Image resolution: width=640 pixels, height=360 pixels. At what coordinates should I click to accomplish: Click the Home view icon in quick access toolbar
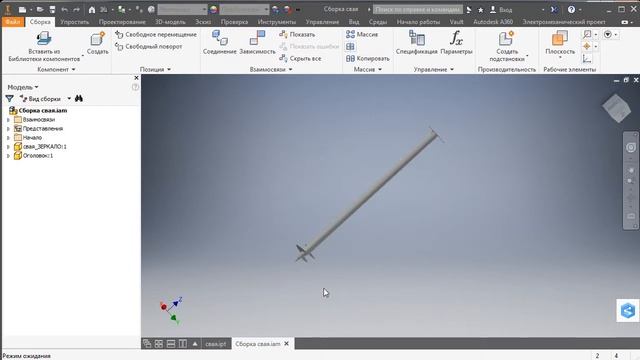(92, 9)
